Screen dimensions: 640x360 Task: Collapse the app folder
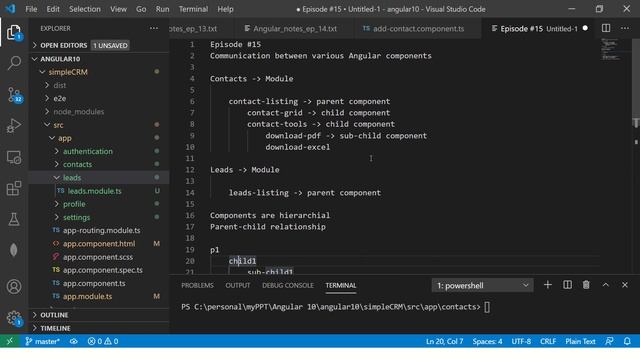coord(99,138)
